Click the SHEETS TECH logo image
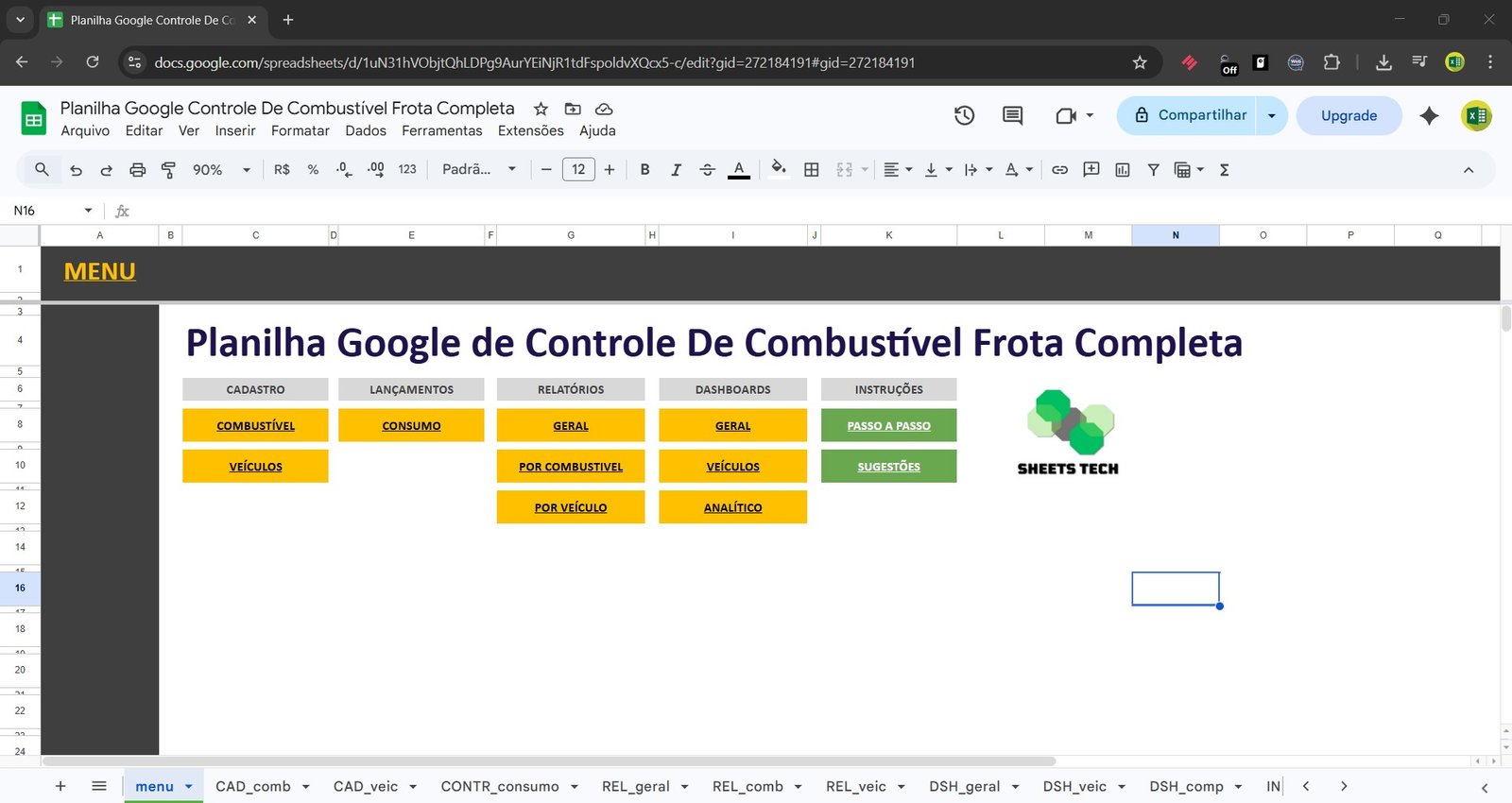 [x=1069, y=432]
